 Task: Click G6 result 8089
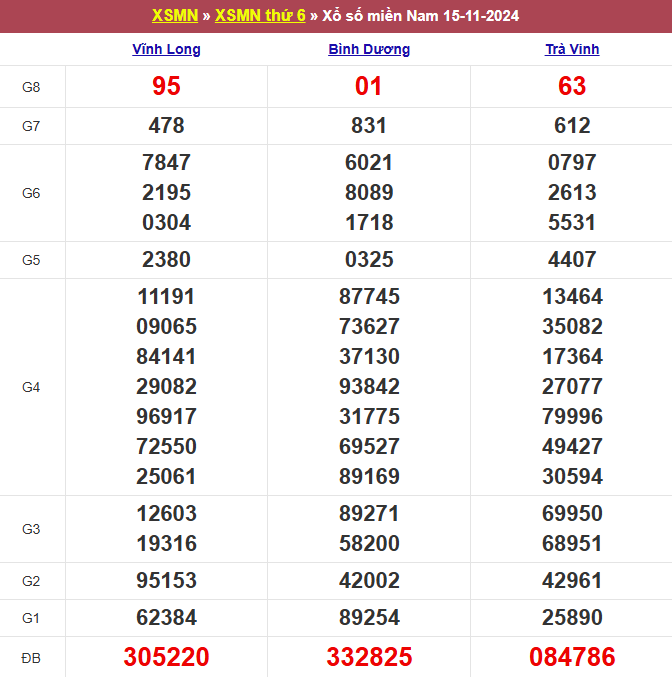click(369, 193)
